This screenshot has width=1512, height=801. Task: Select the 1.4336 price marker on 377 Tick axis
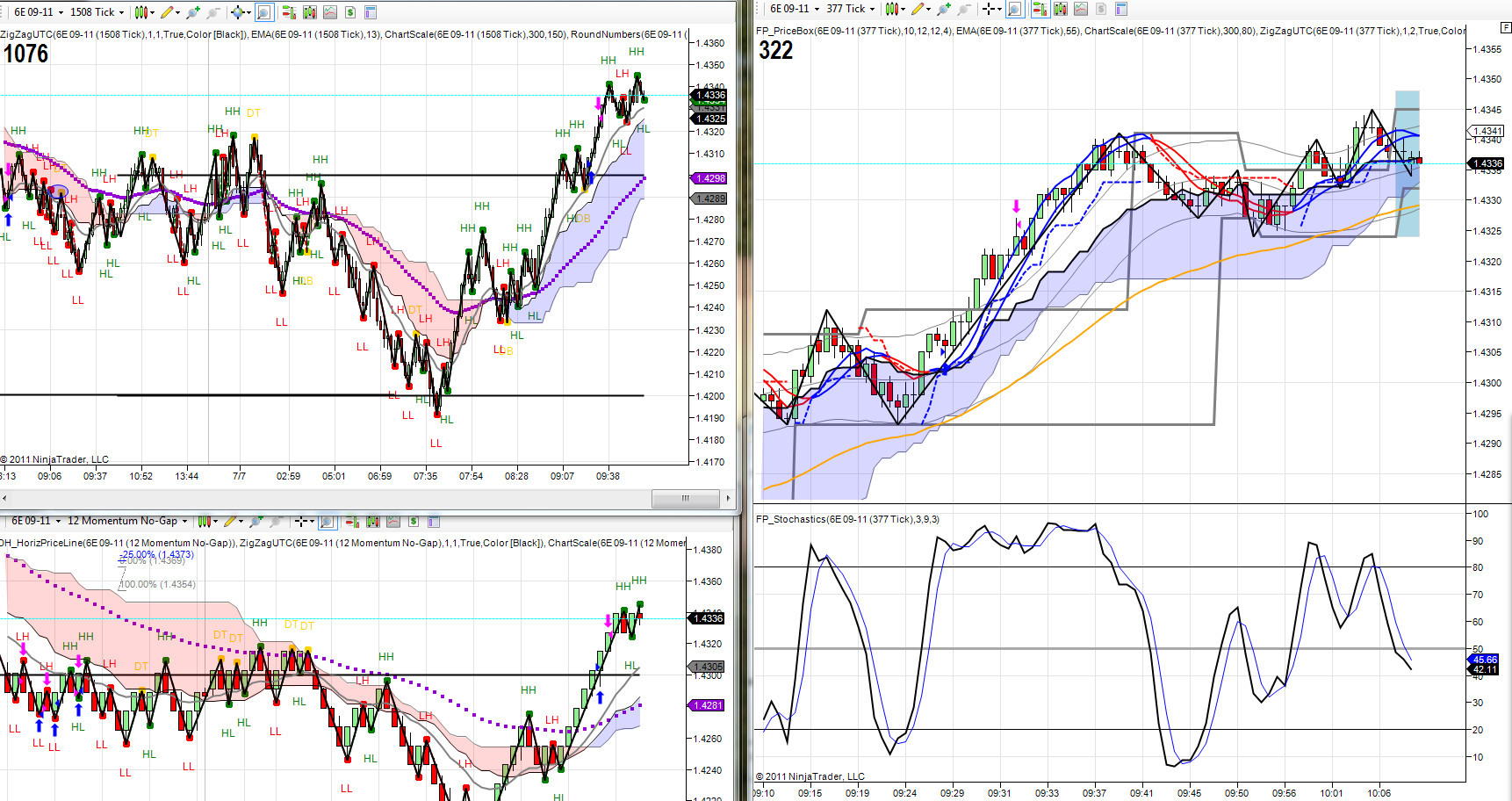tap(1486, 163)
